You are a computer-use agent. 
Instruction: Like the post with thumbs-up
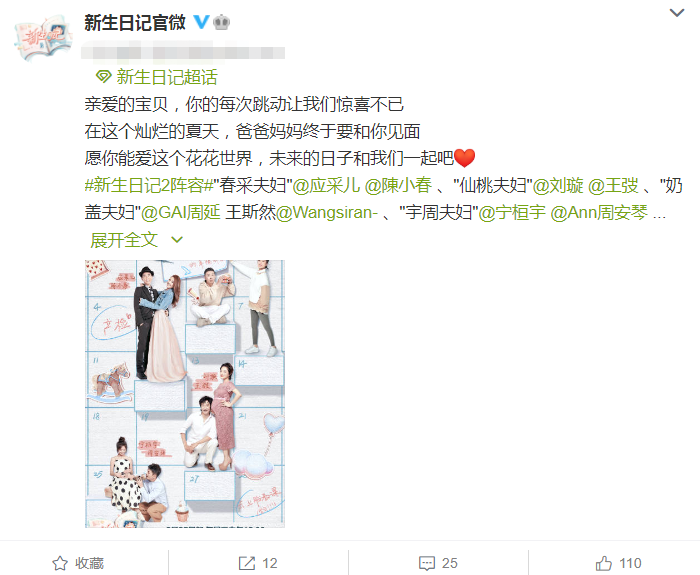[604, 563]
